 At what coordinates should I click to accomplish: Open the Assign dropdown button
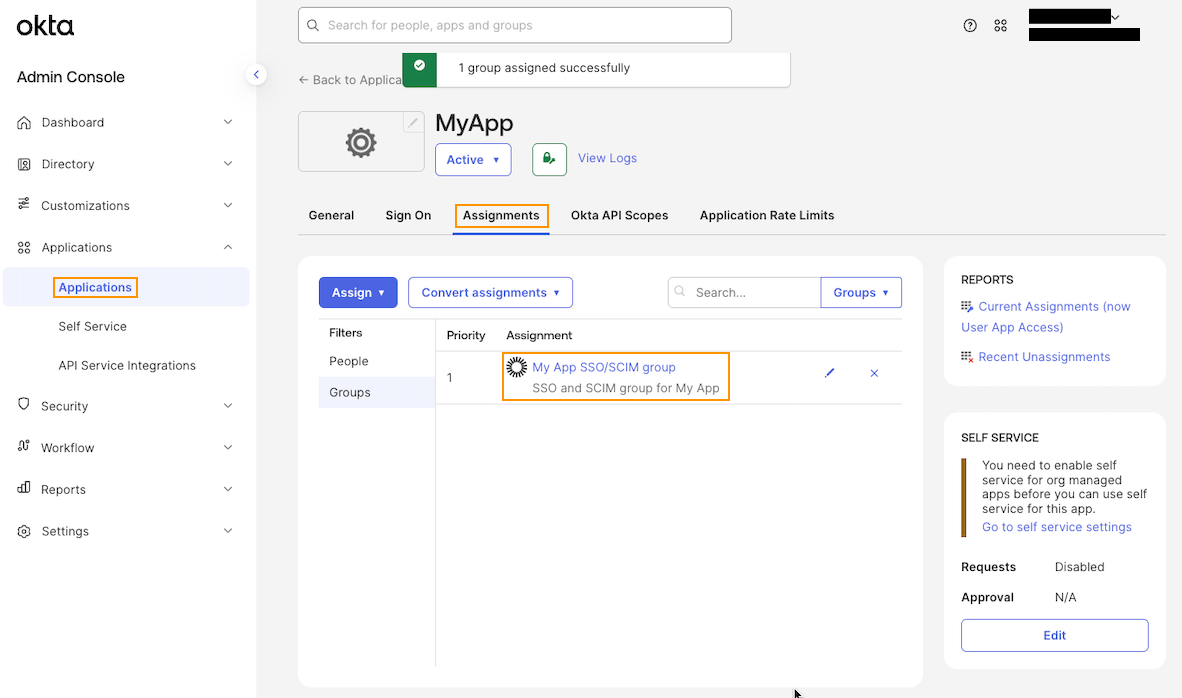[358, 292]
